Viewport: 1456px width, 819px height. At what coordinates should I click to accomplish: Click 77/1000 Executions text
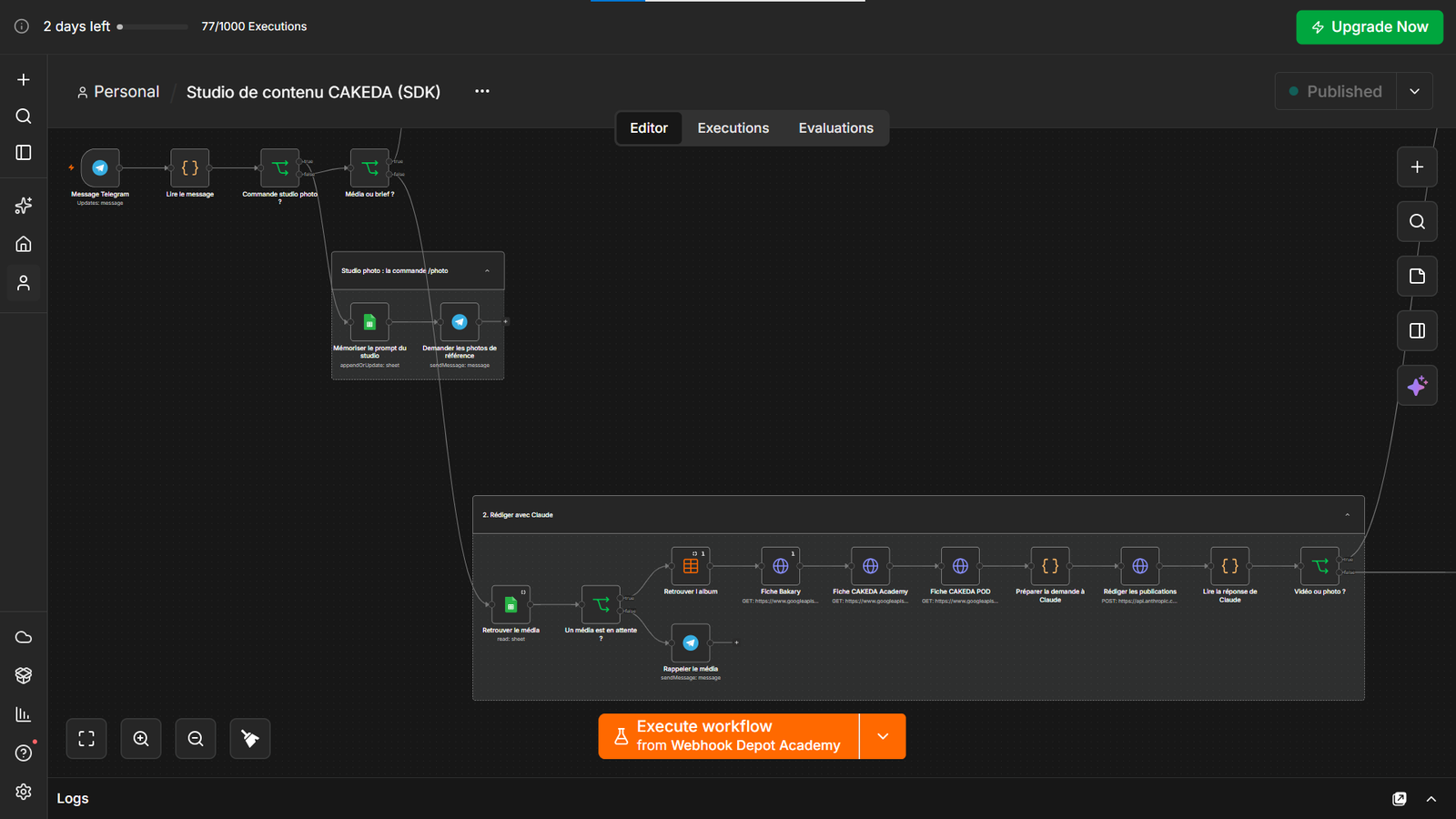(254, 26)
